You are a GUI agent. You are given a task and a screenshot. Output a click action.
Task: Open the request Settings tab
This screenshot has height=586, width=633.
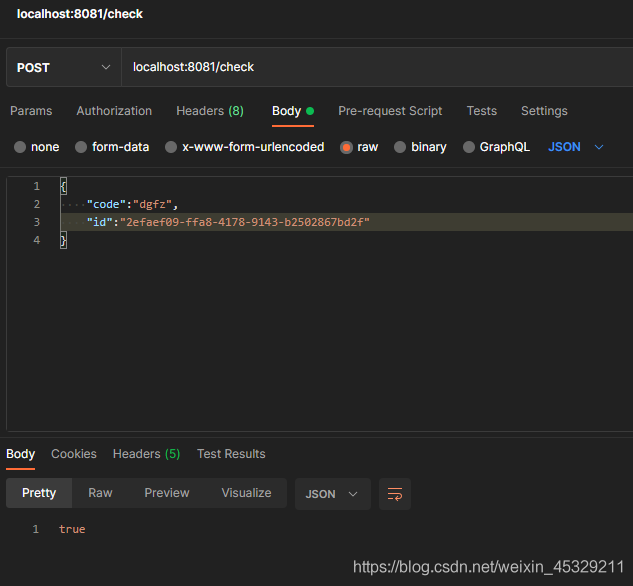544,111
